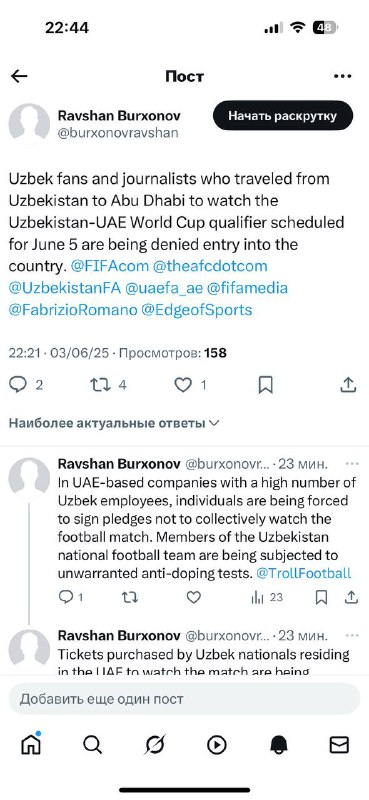Open Ravshan Burxonov's profile avatar at top
The width and height of the screenshot is (369, 800).
pyautogui.click(x=29, y=124)
